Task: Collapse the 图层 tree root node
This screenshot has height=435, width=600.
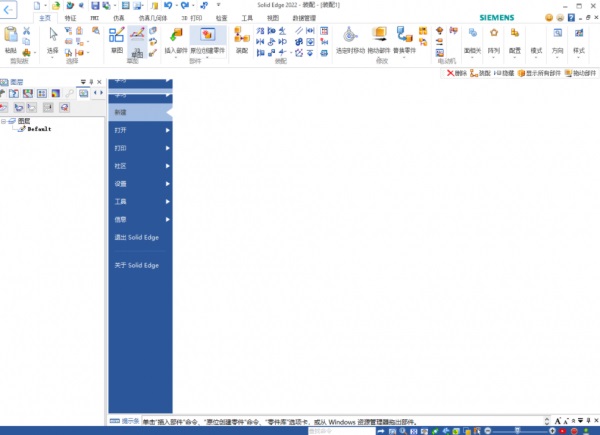Action: click(x=4, y=120)
